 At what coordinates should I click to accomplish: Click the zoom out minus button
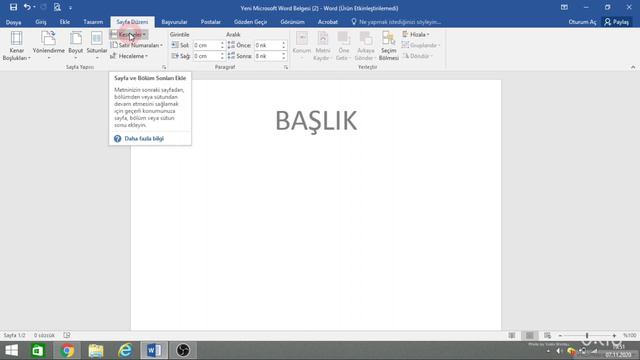click(x=560, y=336)
